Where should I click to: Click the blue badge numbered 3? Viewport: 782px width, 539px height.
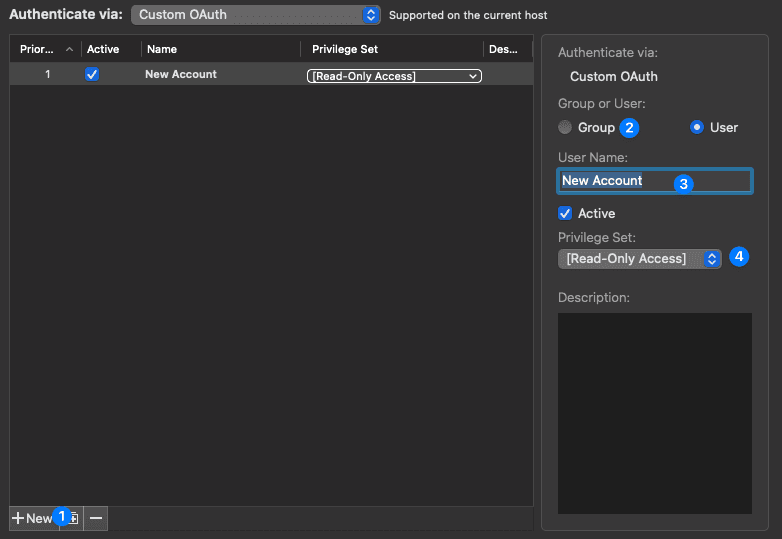point(684,183)
